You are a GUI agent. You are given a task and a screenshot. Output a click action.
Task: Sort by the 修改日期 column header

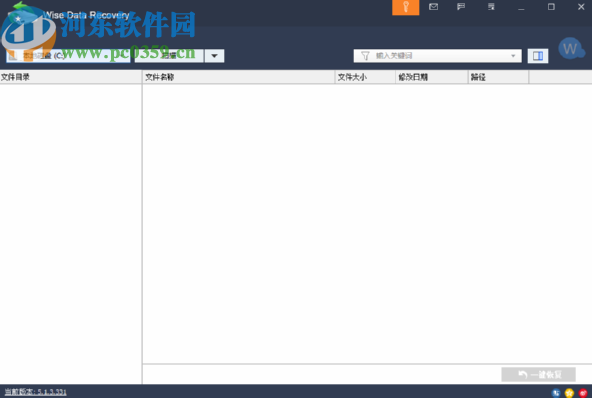click(432, 77)
